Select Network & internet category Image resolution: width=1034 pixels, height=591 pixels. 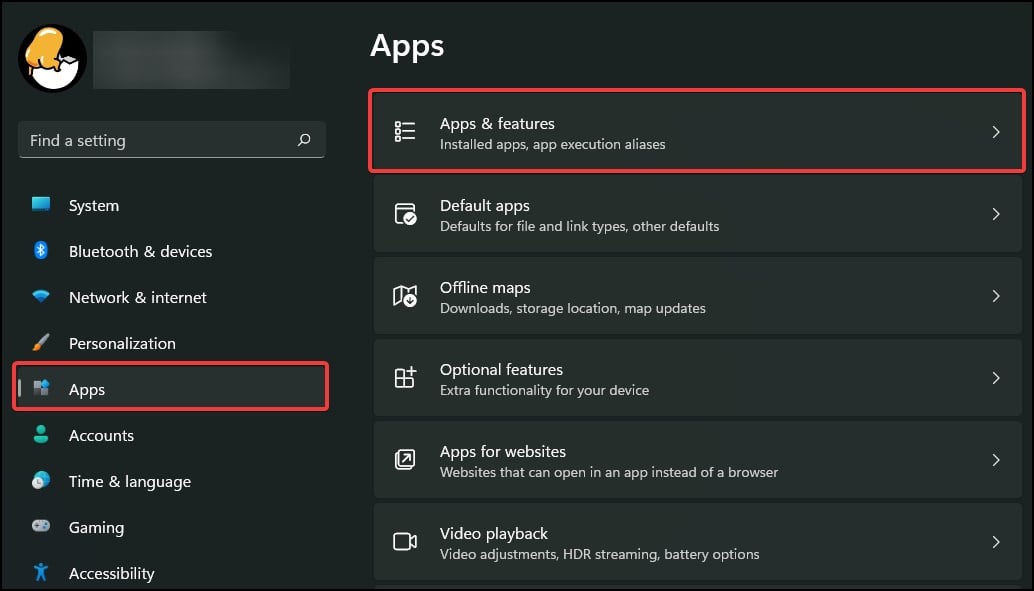pos(171,297)
